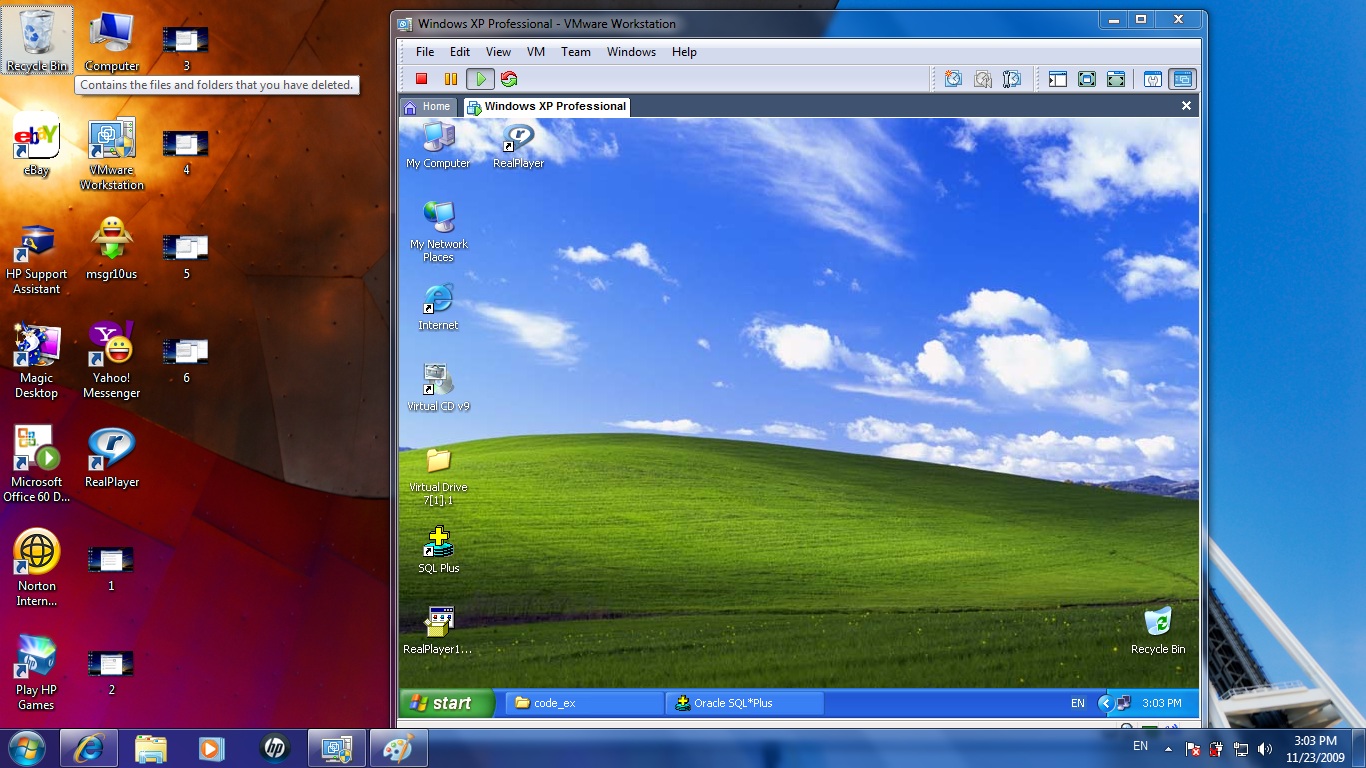Suspend the virtual machine with the pause icon
Viewport: 1366px width, 768px height.
[451, 79]
